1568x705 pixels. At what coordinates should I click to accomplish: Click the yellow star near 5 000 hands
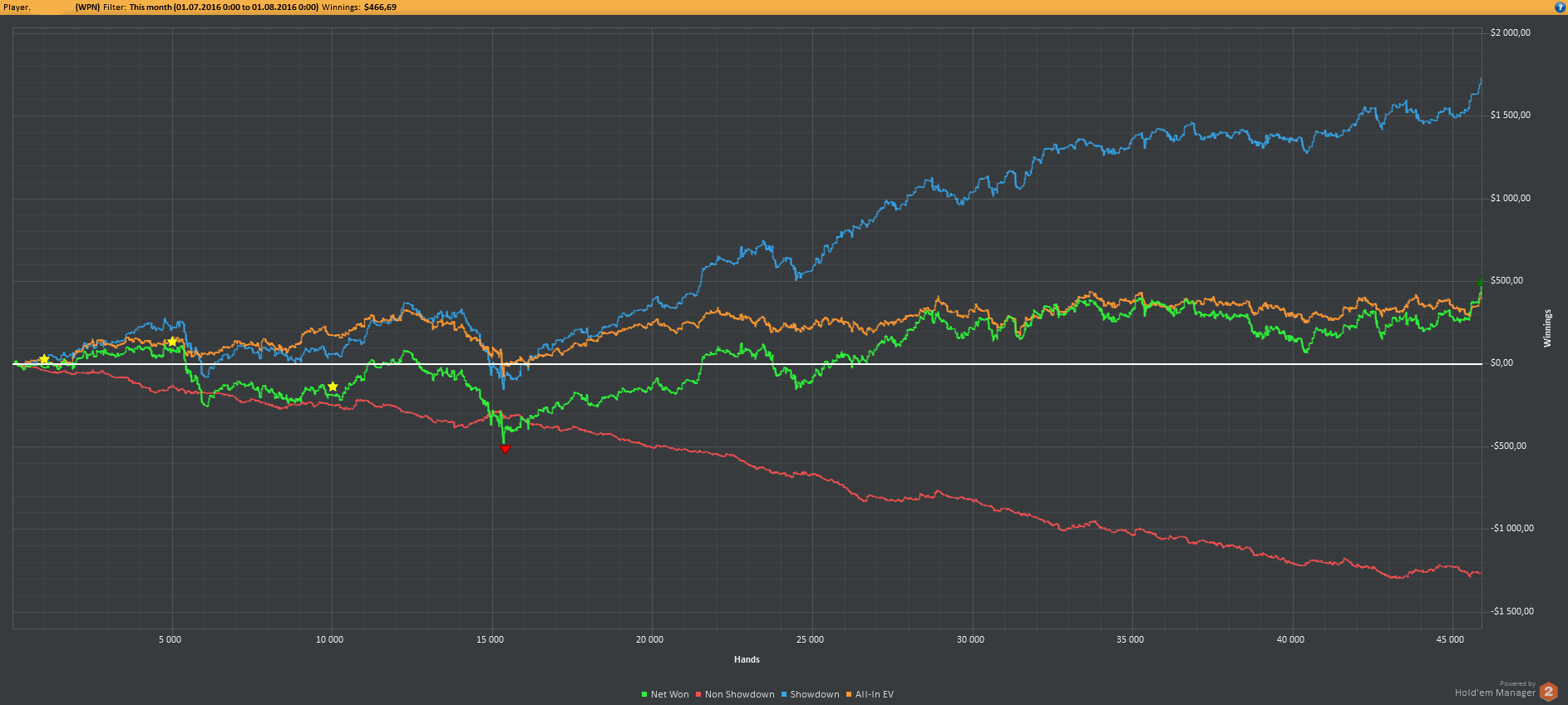(172, 342)
